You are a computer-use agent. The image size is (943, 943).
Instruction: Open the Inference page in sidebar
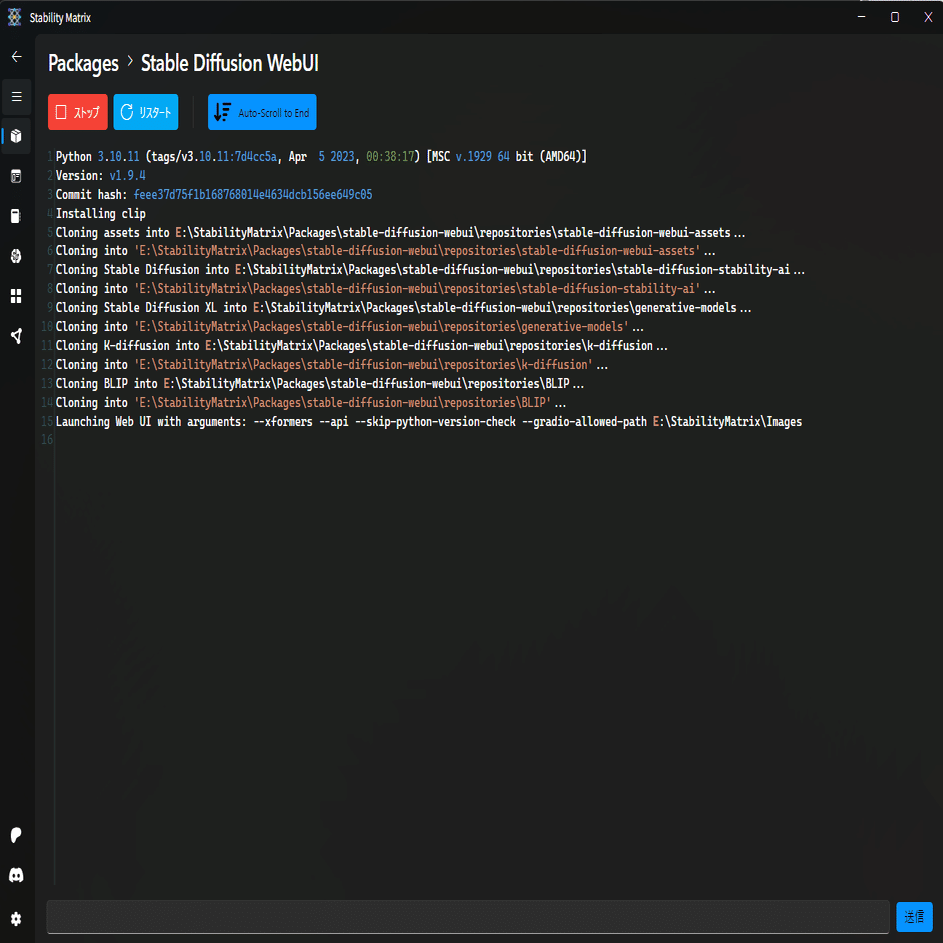coord(16,176)
